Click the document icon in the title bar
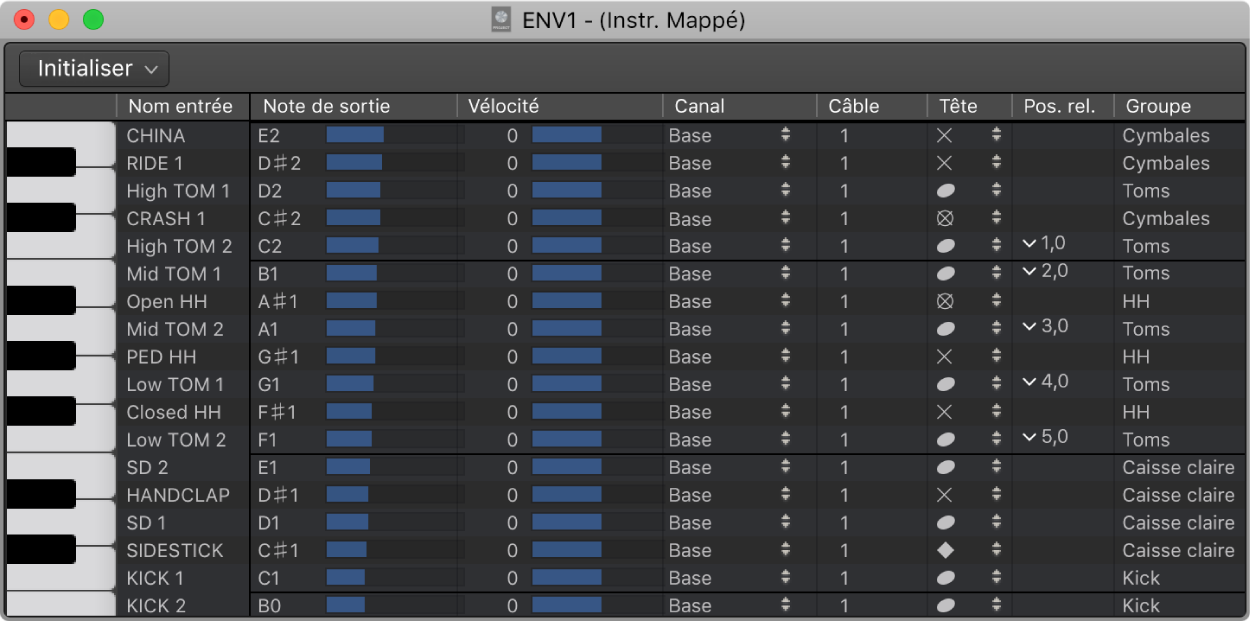The image size is (1250, 622). pyautogui.click(x=501, y=20)
